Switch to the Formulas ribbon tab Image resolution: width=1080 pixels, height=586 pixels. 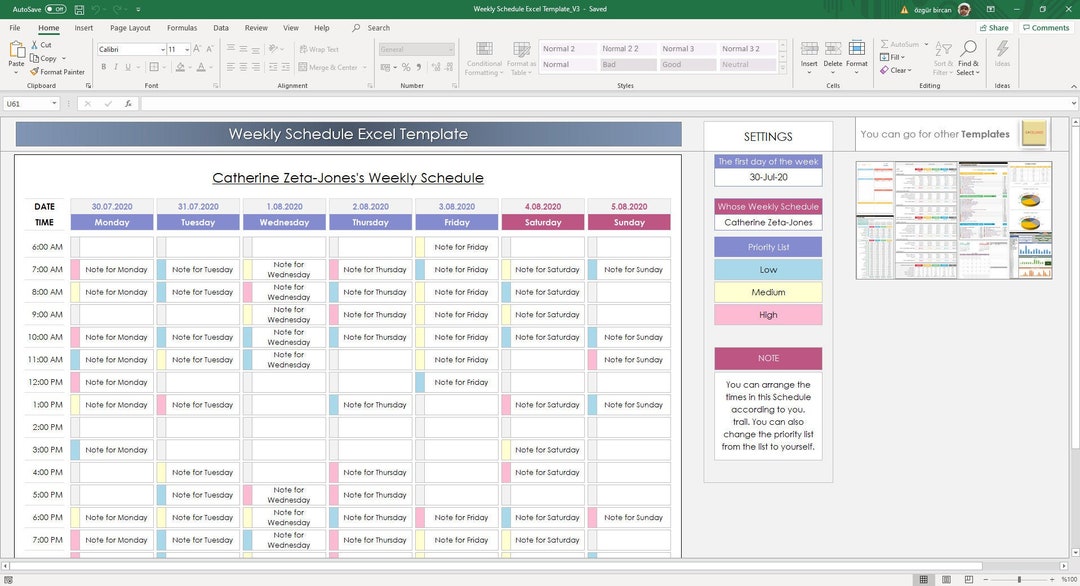181,27
